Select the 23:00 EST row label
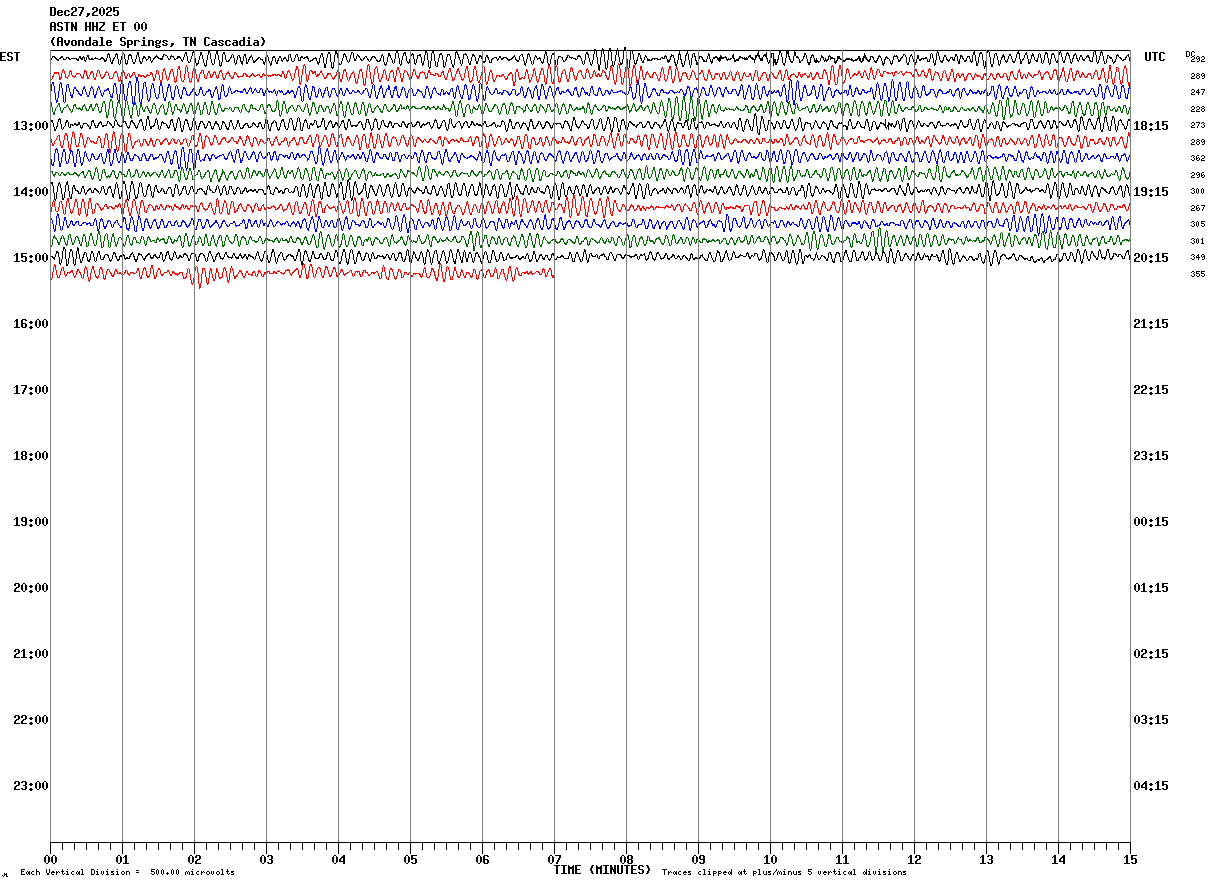This screenshot has width=1210, height=886. point(31,786)
